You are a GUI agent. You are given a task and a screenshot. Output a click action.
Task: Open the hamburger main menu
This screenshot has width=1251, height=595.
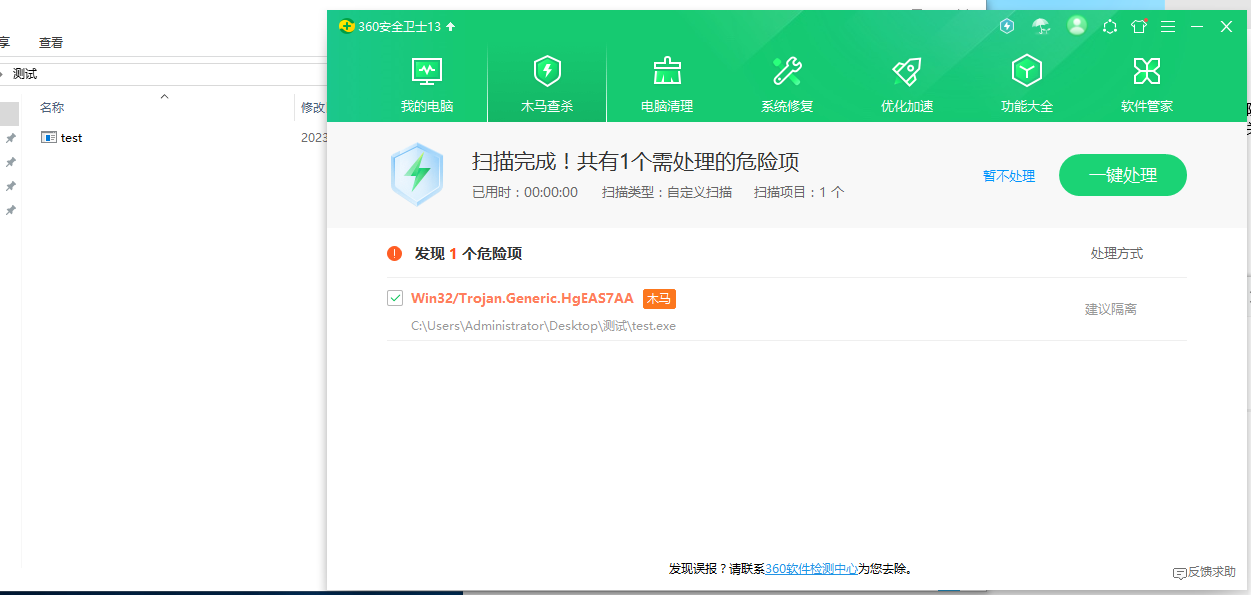(1167, 26)
